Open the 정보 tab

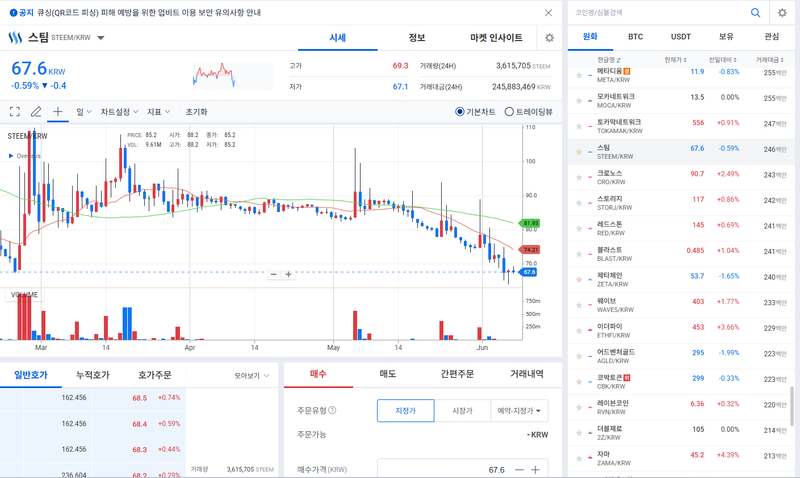pyautogui.click(x=417, y=38)
